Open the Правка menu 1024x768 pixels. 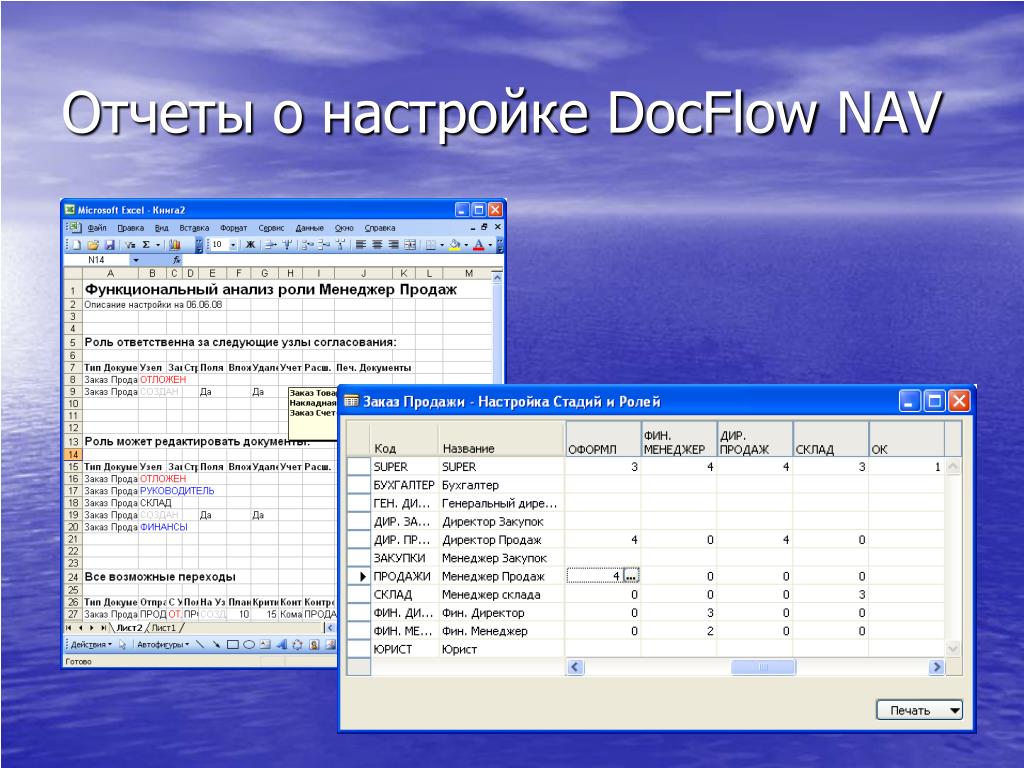coord(131,228)
